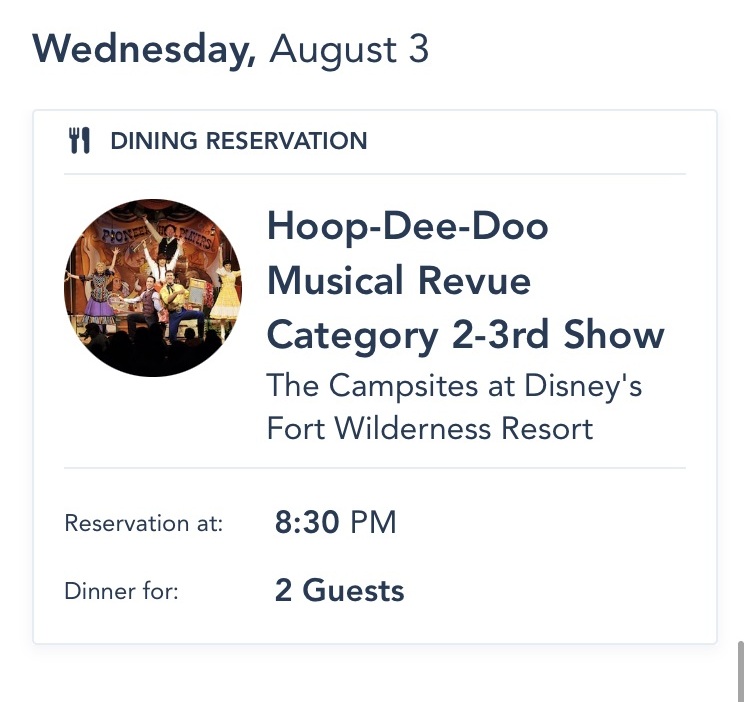
Task: Select the 2 Guests party size
Action: pos(339,590)
